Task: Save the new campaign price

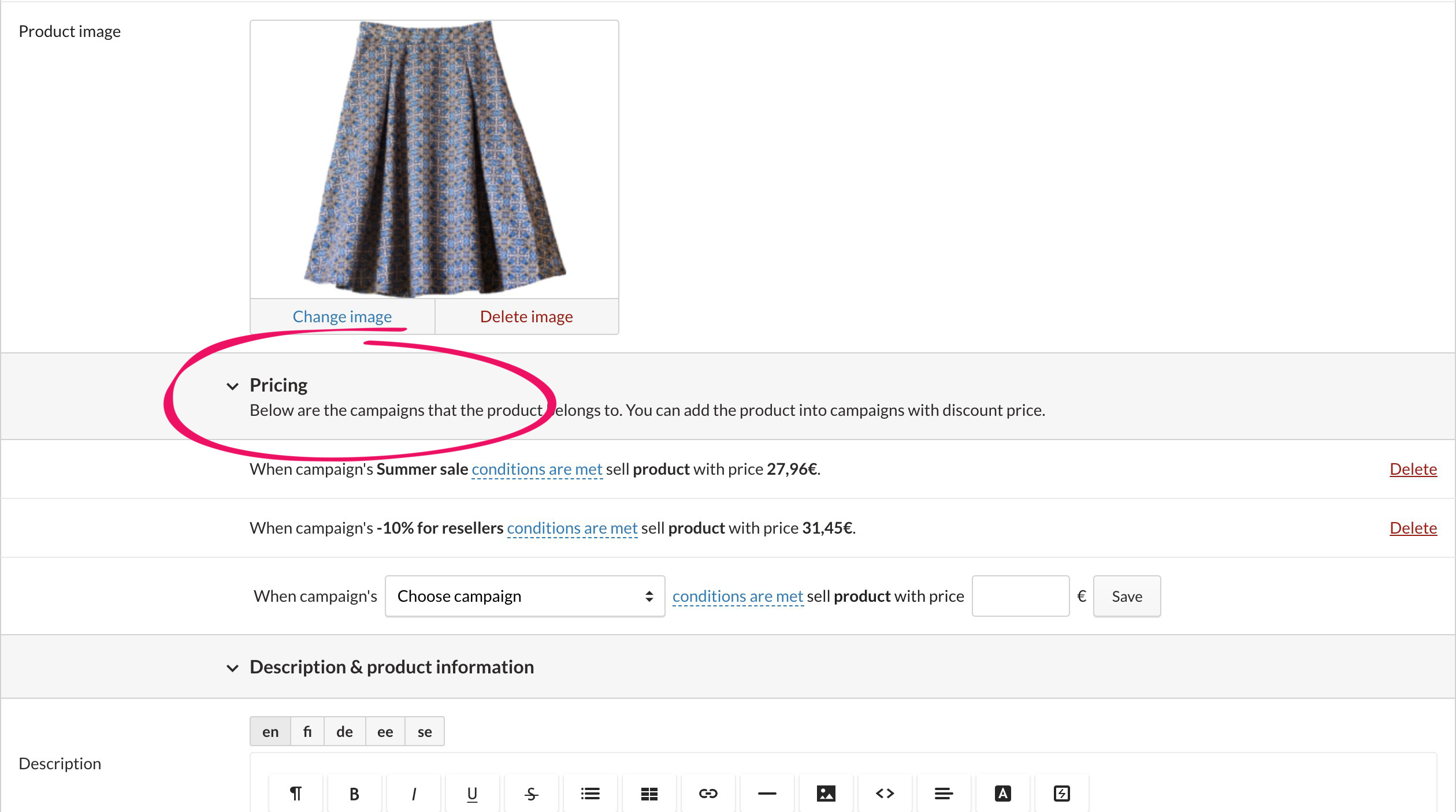Action: (x=1127, y=596)
